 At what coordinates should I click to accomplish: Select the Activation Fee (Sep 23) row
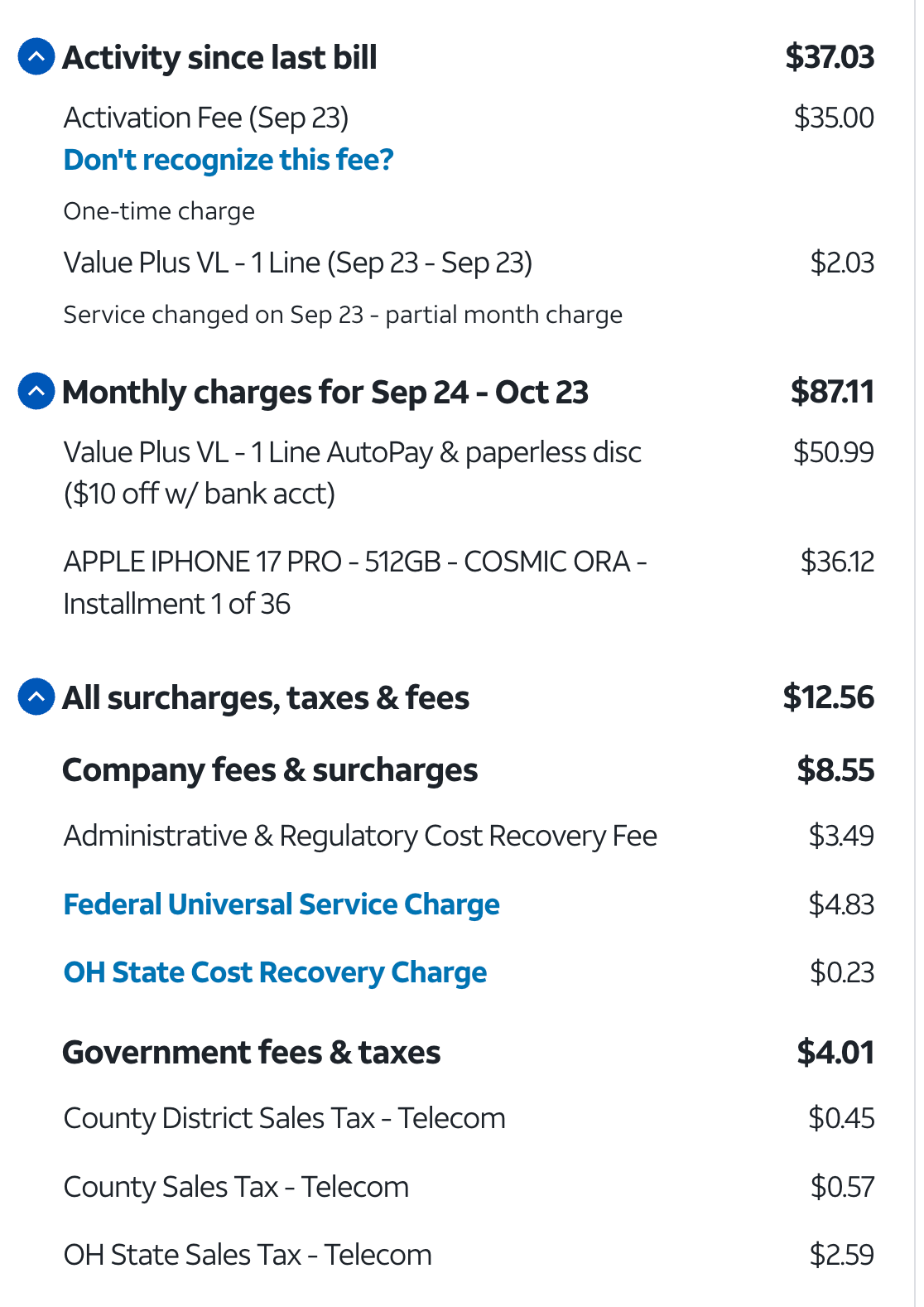coord(206,118)
